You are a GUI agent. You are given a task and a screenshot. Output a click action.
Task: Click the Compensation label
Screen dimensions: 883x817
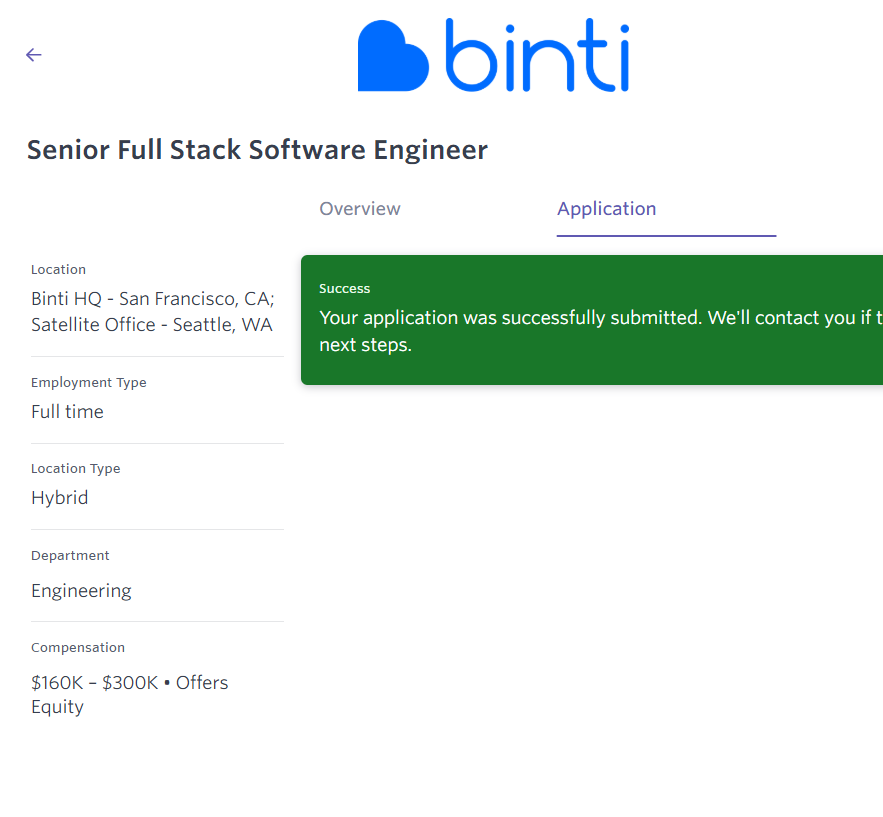pyautogui.click(x=78, y=648)
